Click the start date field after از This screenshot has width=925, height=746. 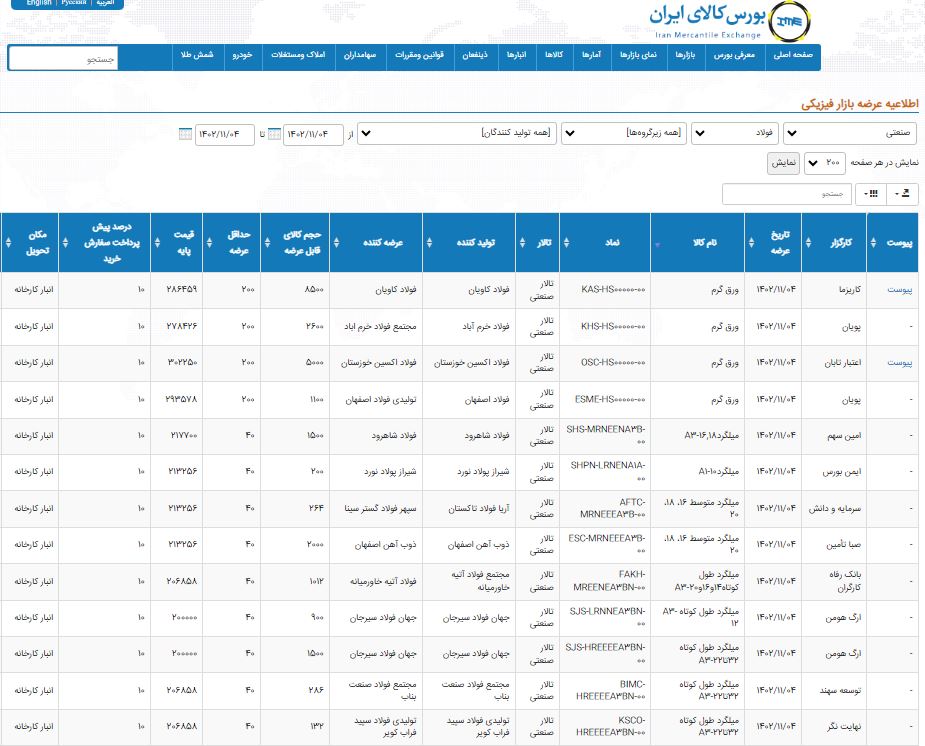[x=313, y=134]
